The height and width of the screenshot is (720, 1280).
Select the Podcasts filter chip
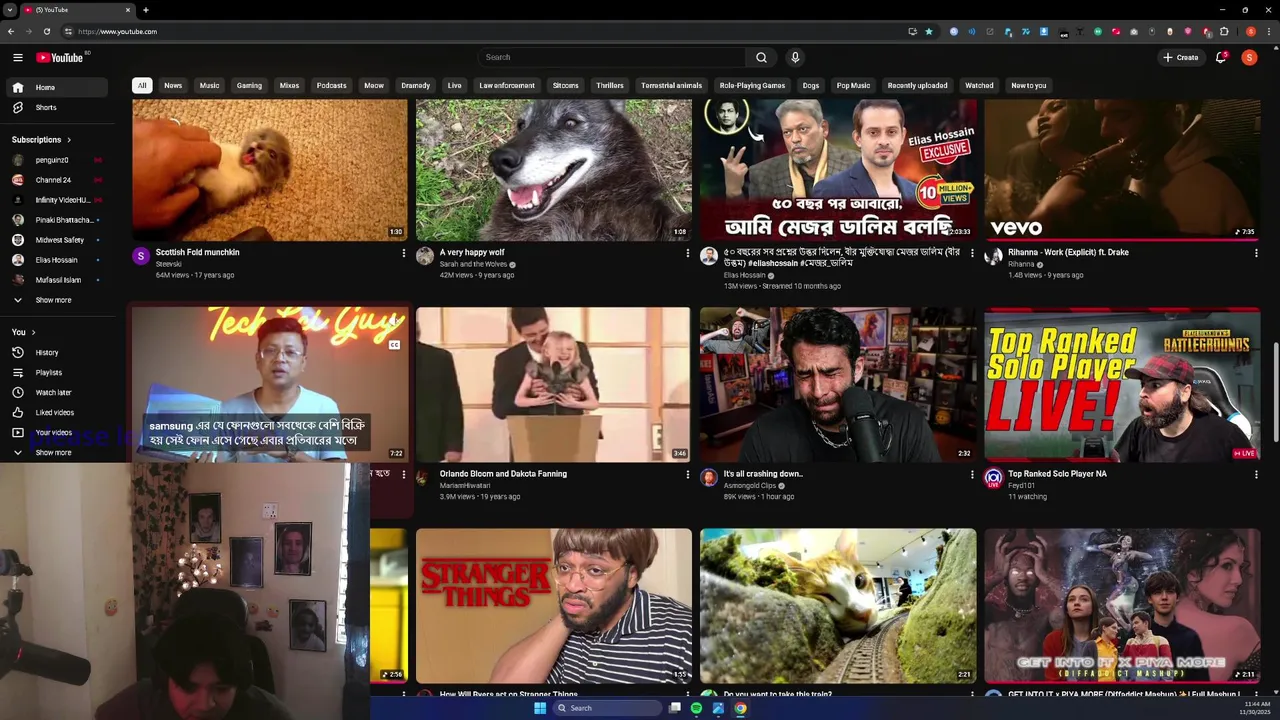pyautogui.click(x=331, y=85)
